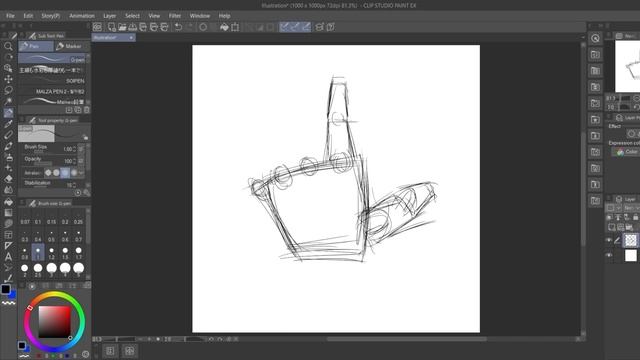The width and height of the screenshot is (640, 360).
Task: Click the New document icon in command bar
Action: tap(111, 27)
